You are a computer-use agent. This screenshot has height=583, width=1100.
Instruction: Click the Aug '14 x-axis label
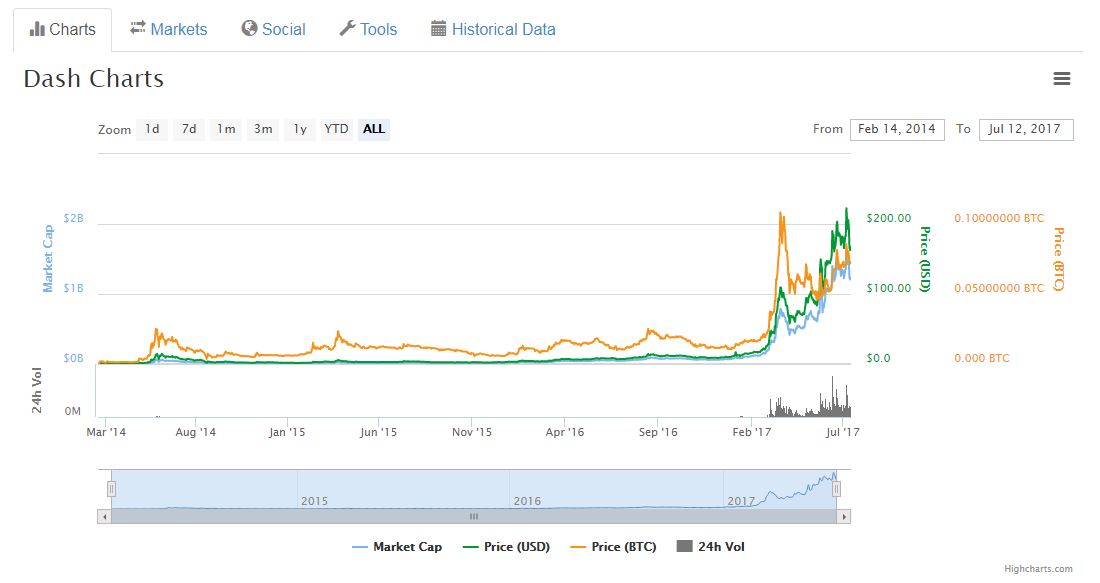(196, 432)
